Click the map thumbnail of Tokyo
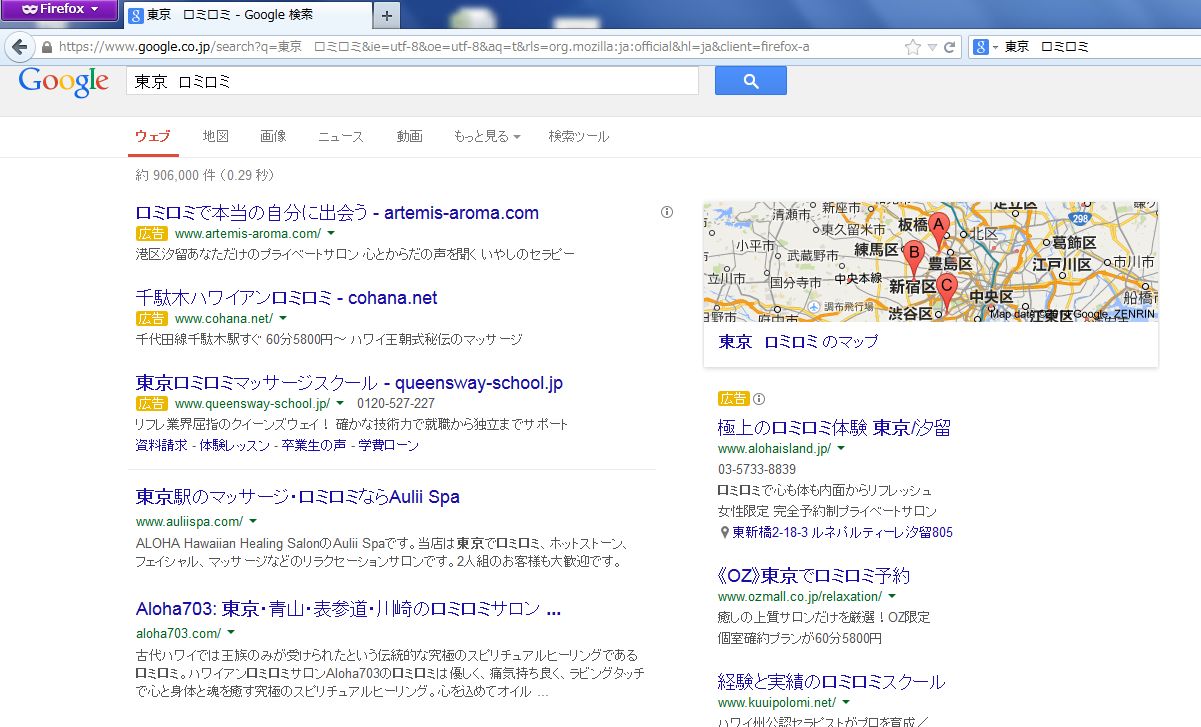The image size is (1201, 727). click(x=930, y=262)
